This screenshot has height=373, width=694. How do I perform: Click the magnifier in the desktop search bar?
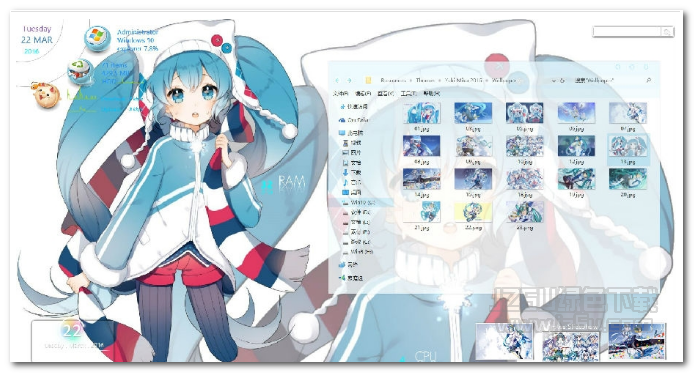(x=667, y=31)
